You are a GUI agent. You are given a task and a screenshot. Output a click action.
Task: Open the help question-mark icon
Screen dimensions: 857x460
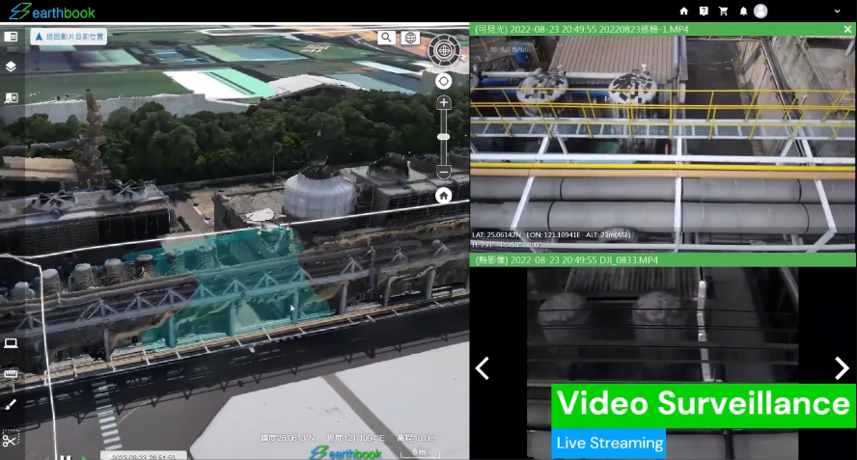coord(703,11)
